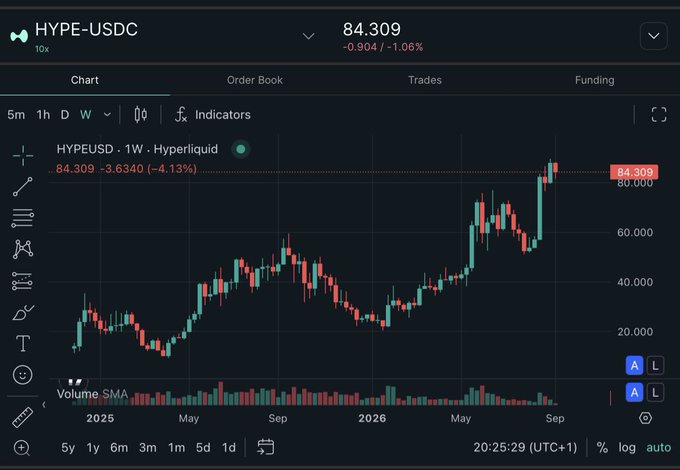
Task: Toggle auto scale mode
Action: (658, 447)
